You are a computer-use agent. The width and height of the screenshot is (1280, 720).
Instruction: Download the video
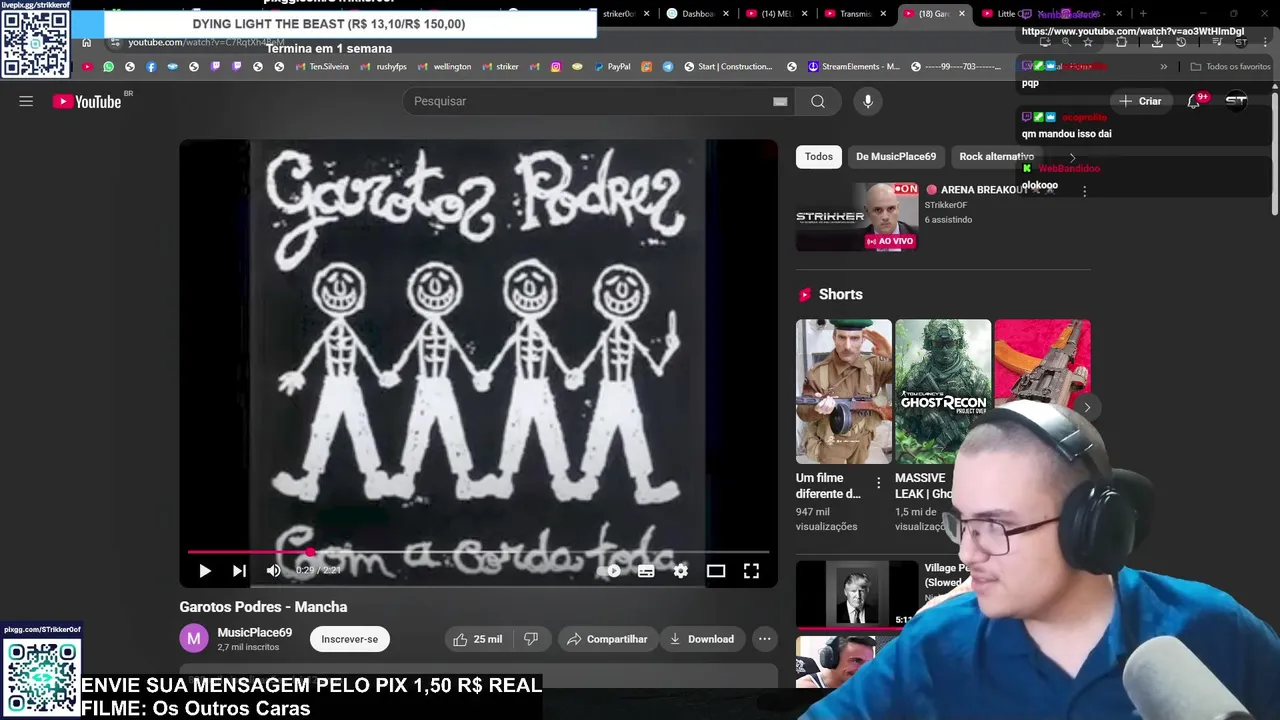click(701, 639)
